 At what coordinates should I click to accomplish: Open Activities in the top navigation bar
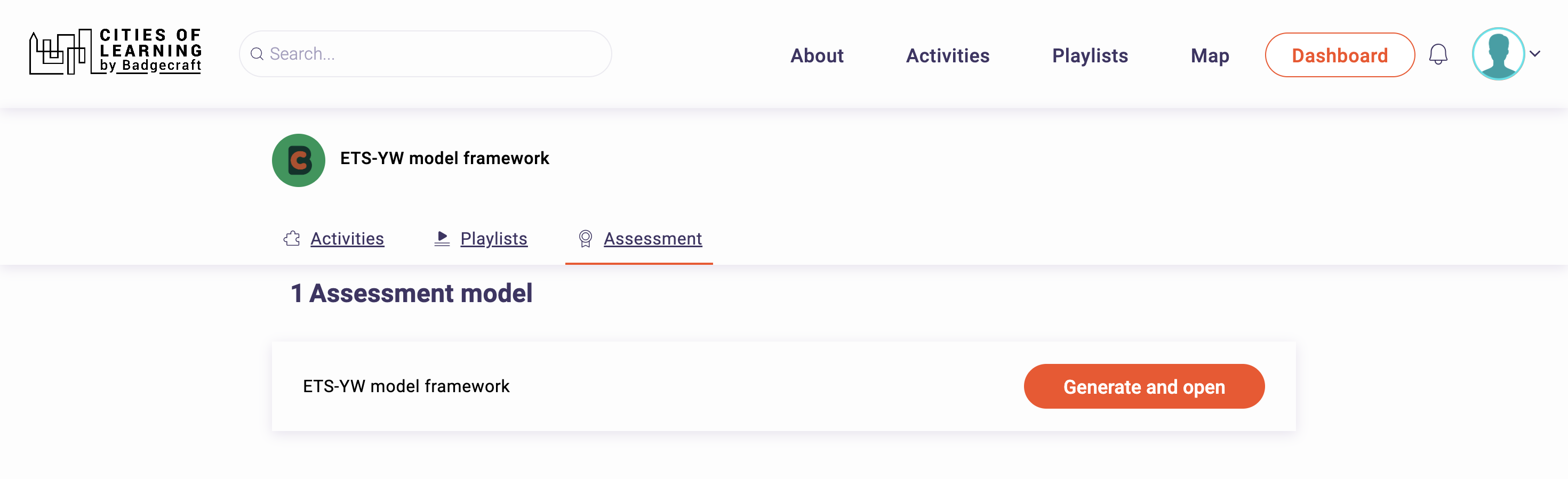click(x=947, y=55)
